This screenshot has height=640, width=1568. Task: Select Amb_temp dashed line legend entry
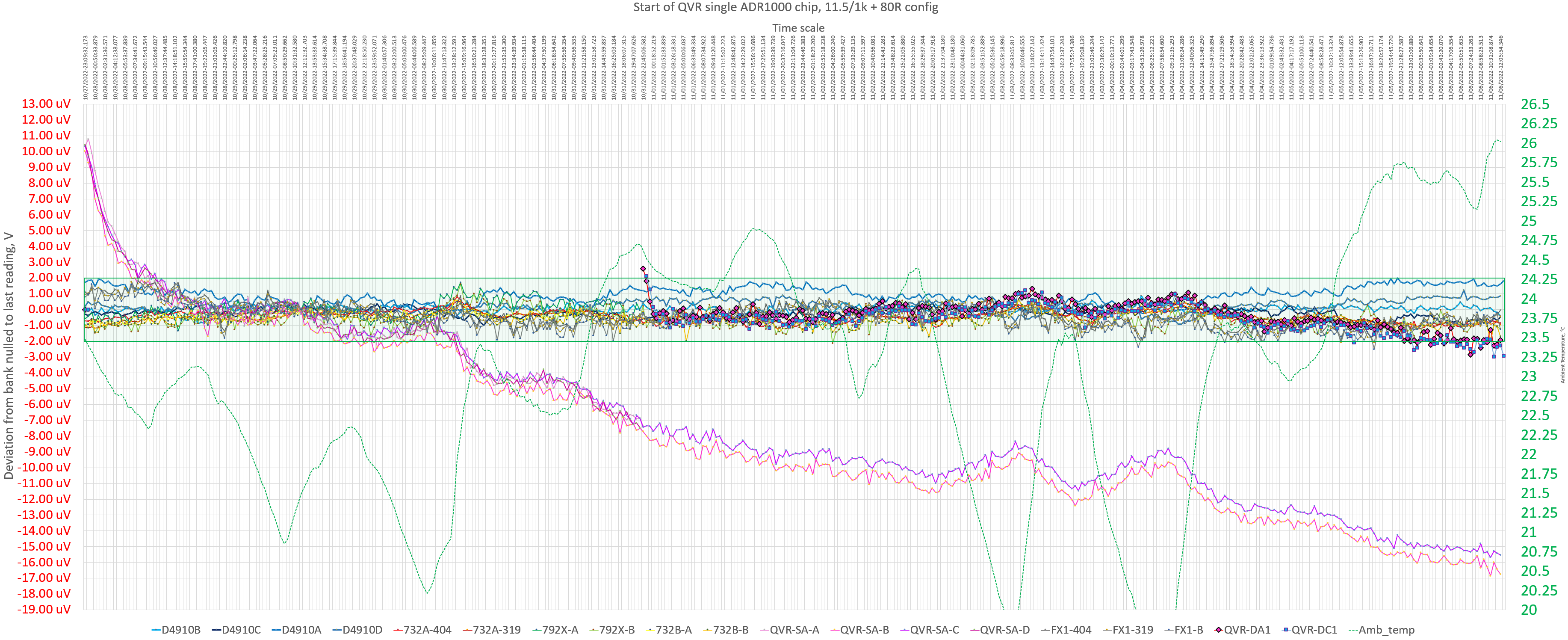[1382, 630]
